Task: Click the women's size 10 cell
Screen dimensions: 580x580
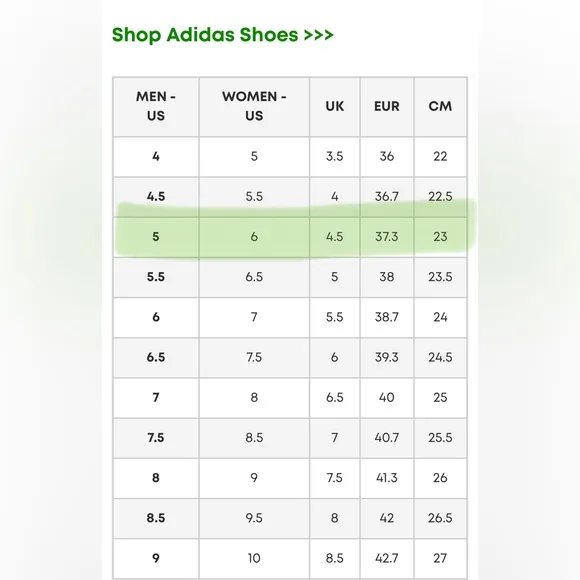Action: point(254,558)
